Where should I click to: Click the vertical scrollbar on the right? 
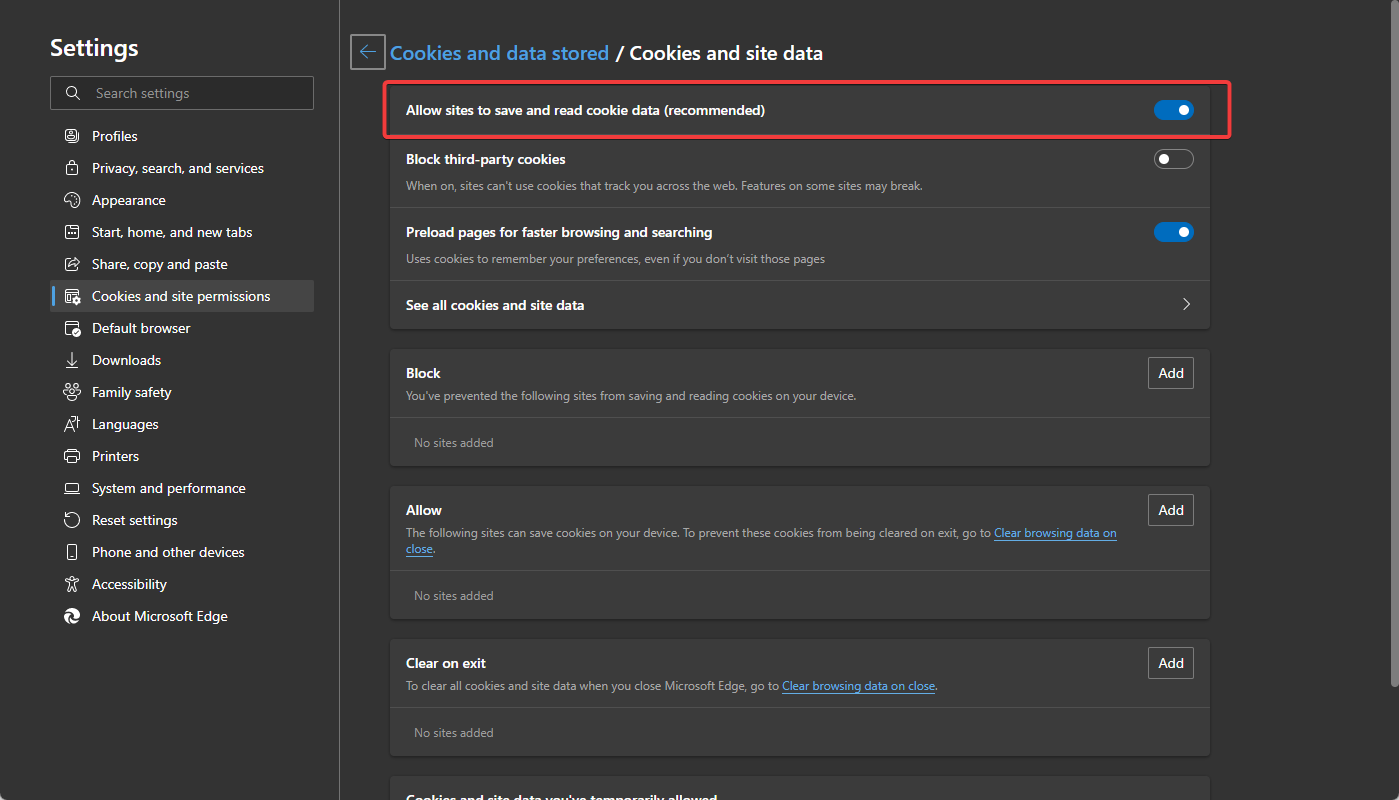pos(1394,343)
